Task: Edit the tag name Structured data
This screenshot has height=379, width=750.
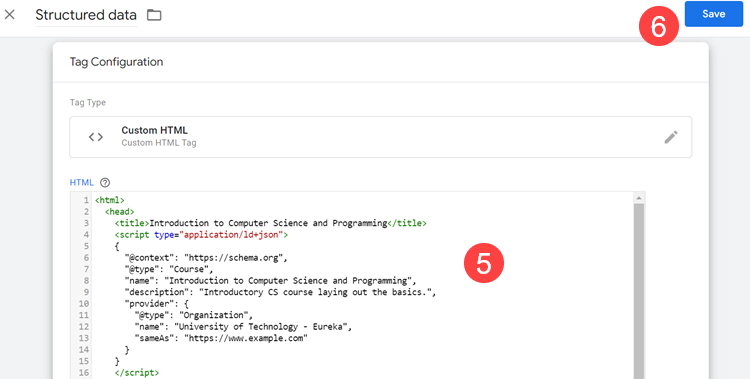Action: (86, 15)
